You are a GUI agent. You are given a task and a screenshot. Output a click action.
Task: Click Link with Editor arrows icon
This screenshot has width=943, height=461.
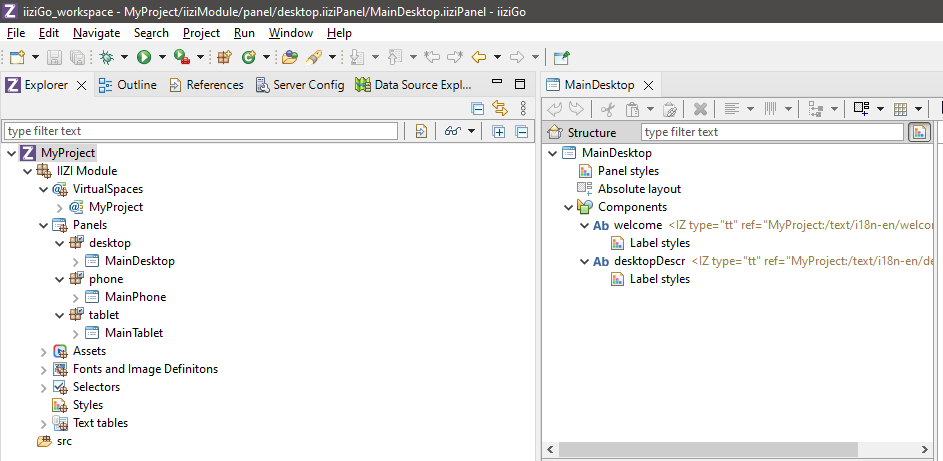(x=500, y=109)
